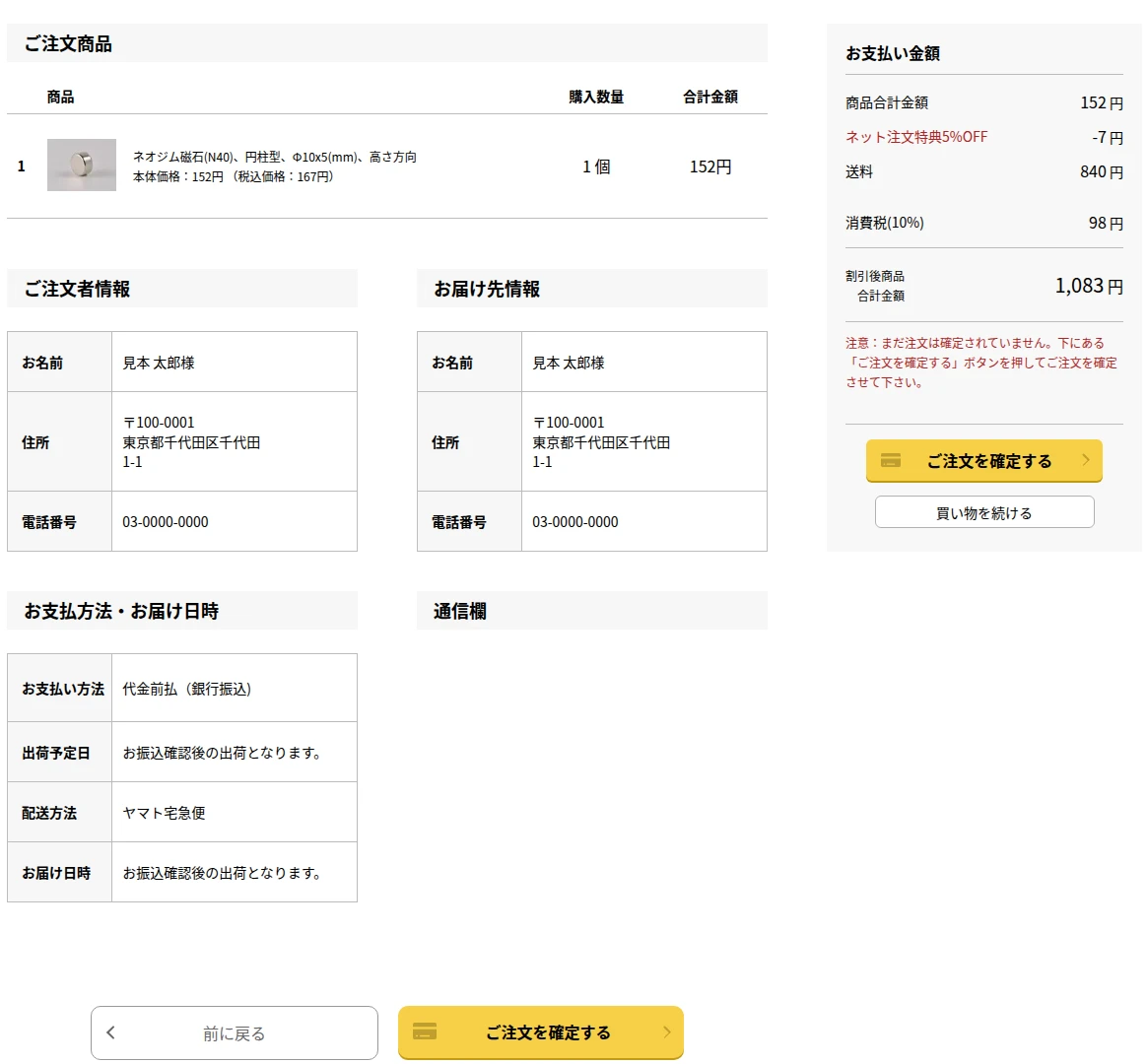Screen dimensions: 1148x1064
Task: Click the 送料 shipping label
Action: (x=859, y=171)
